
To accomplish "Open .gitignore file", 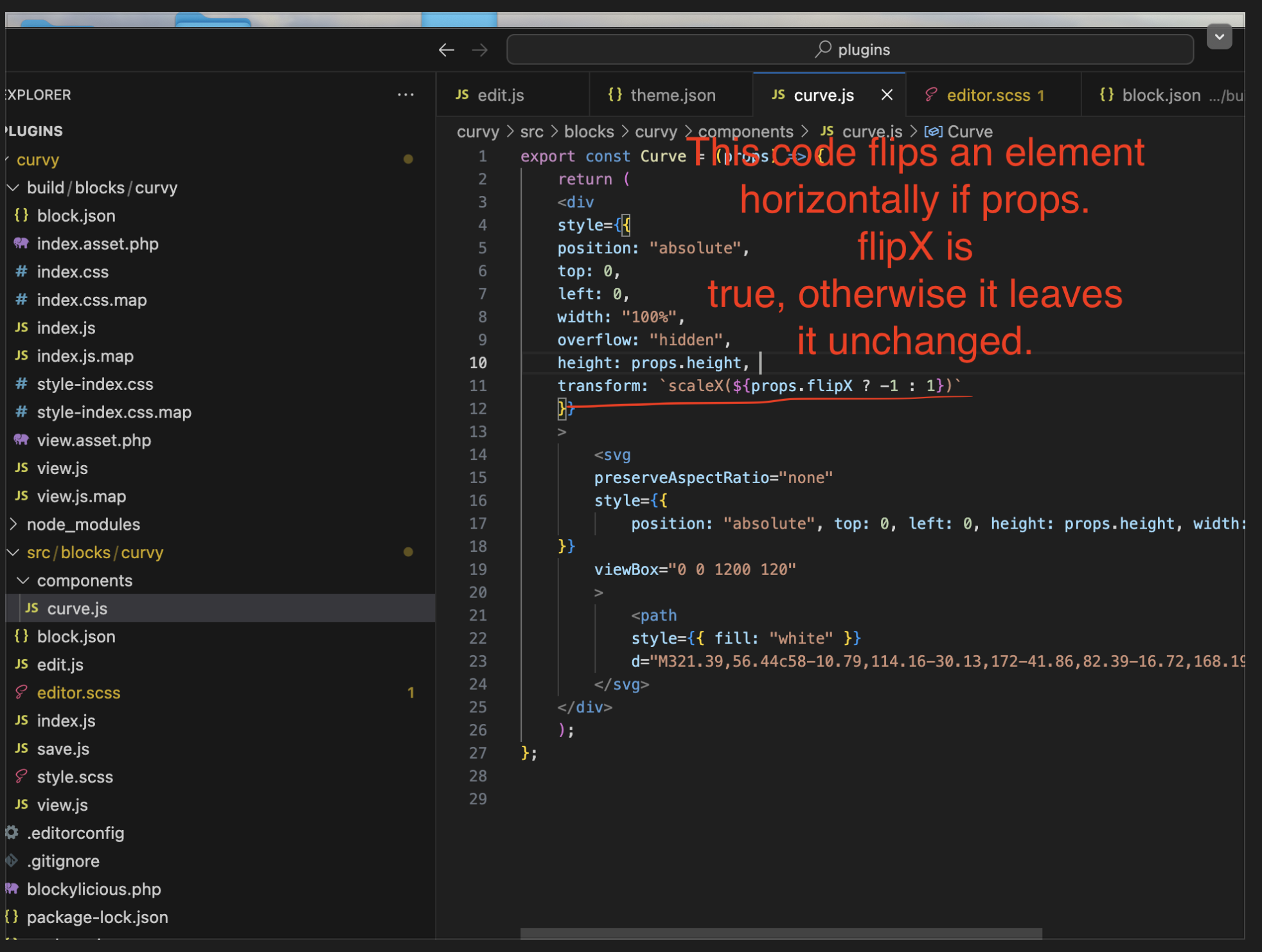I will click(221, 861).
